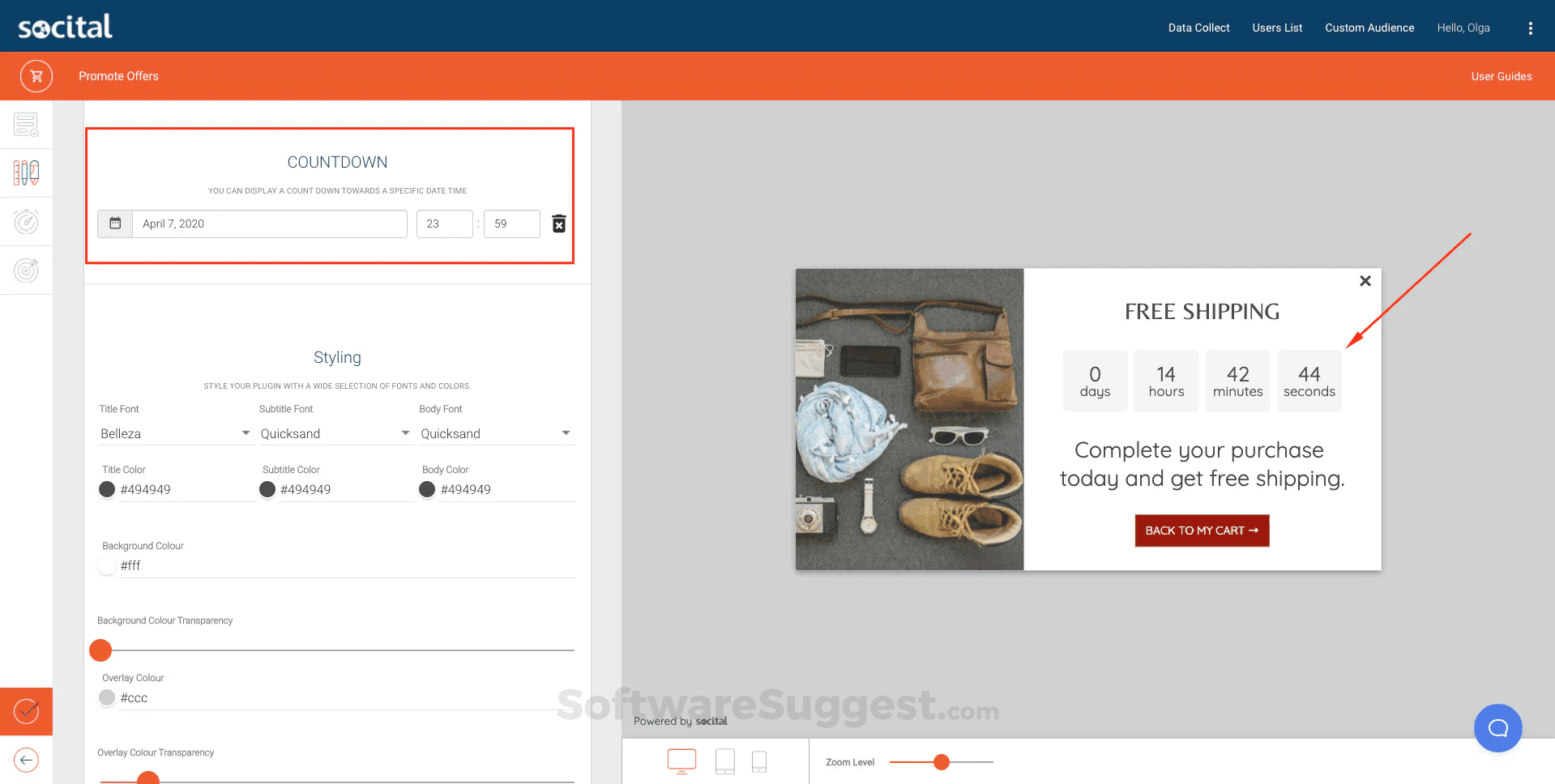
Task: Click the countdown date input showing April 7, 2020
Action: click(x=270, y=224)
